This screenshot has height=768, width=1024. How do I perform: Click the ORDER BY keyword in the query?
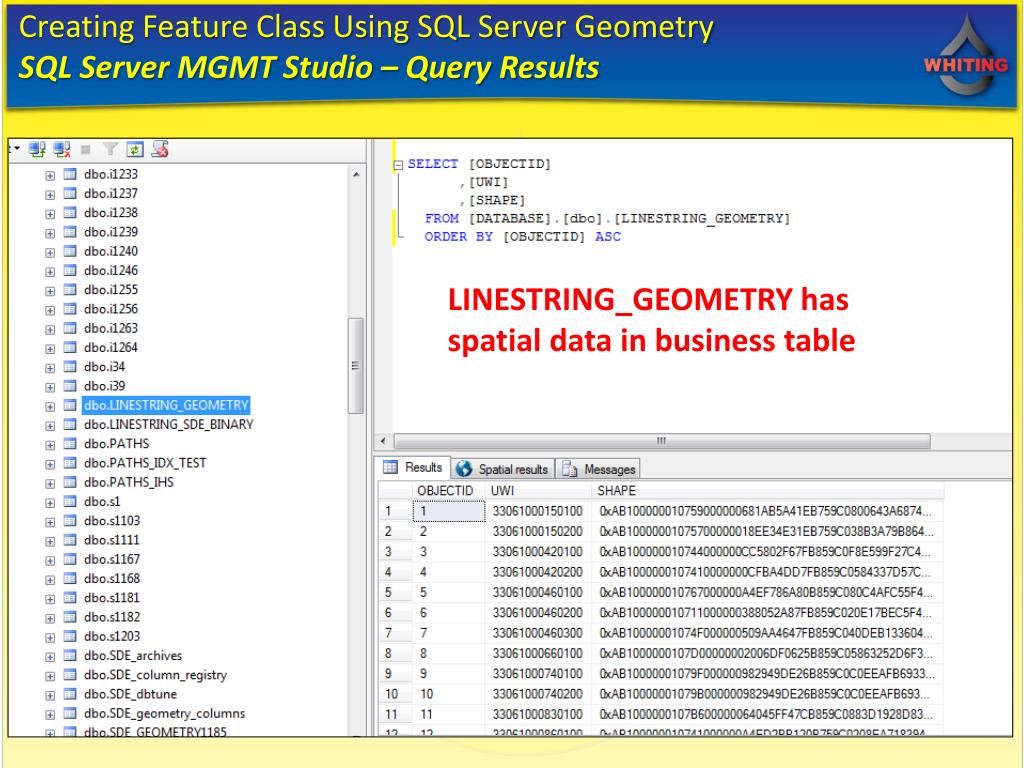coord(458,237)
